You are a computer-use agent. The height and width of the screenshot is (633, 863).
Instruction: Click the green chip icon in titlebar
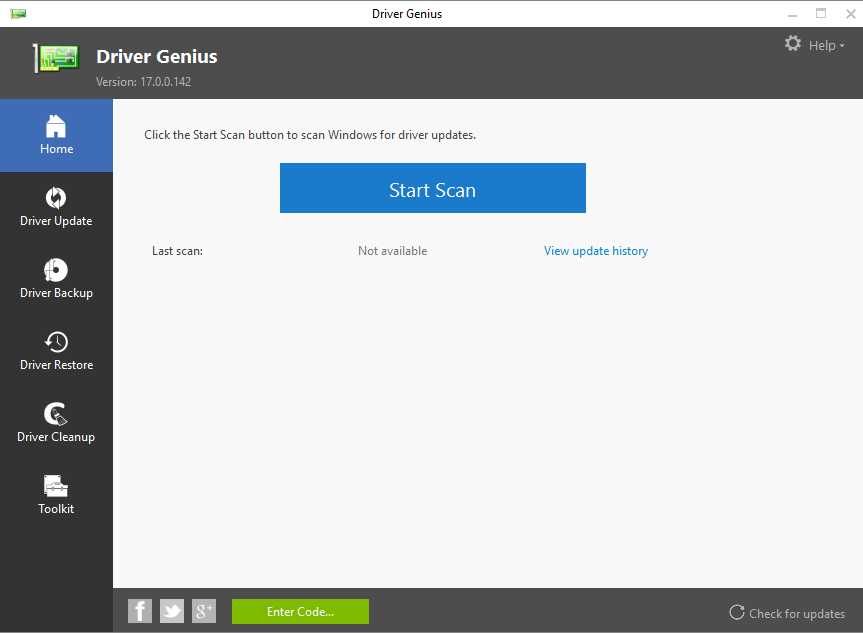pyautogui.click(x=17, y=13)
